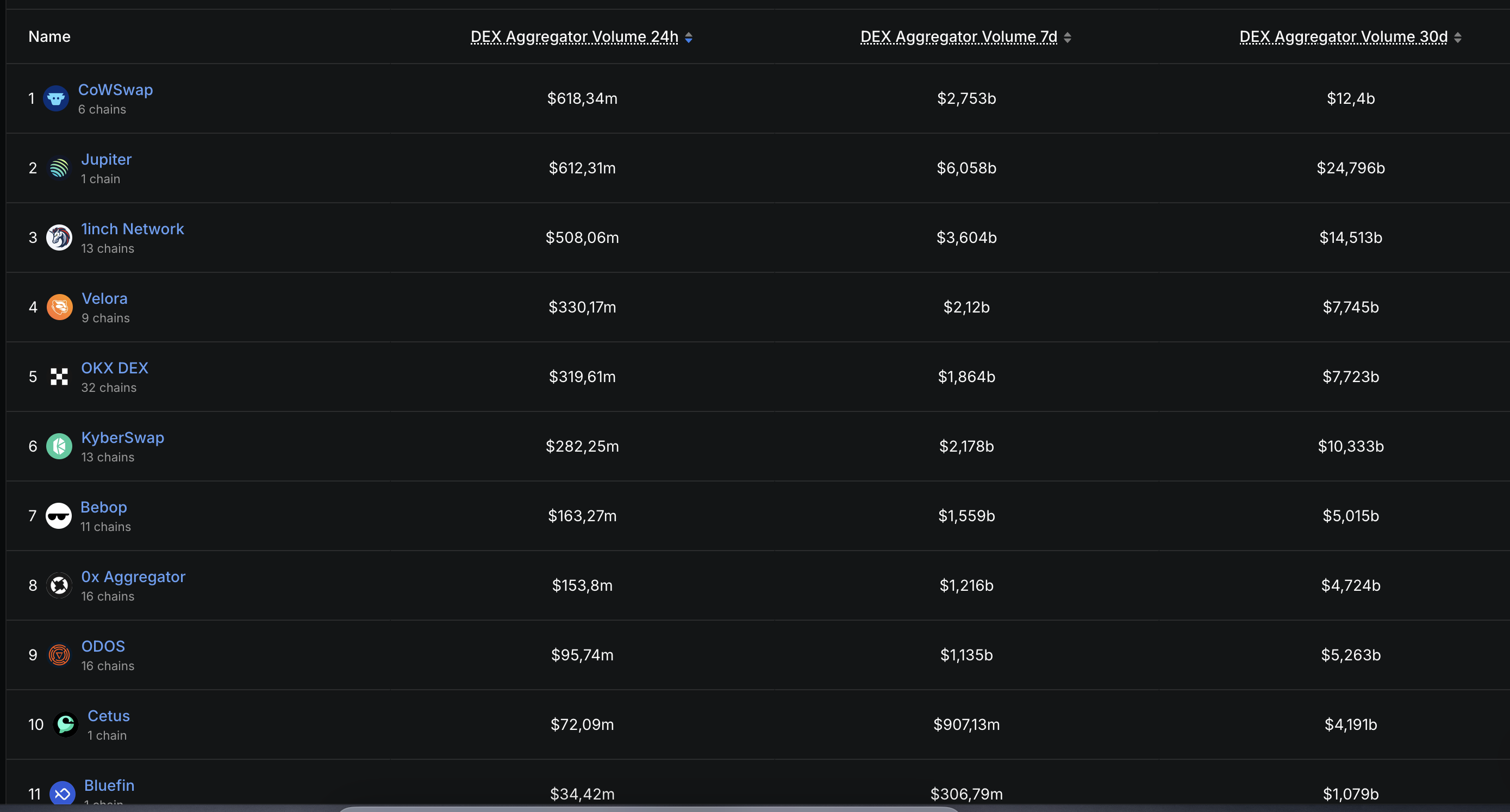
Task: Click the 7d volume sort arrows
Action: 1068,36
